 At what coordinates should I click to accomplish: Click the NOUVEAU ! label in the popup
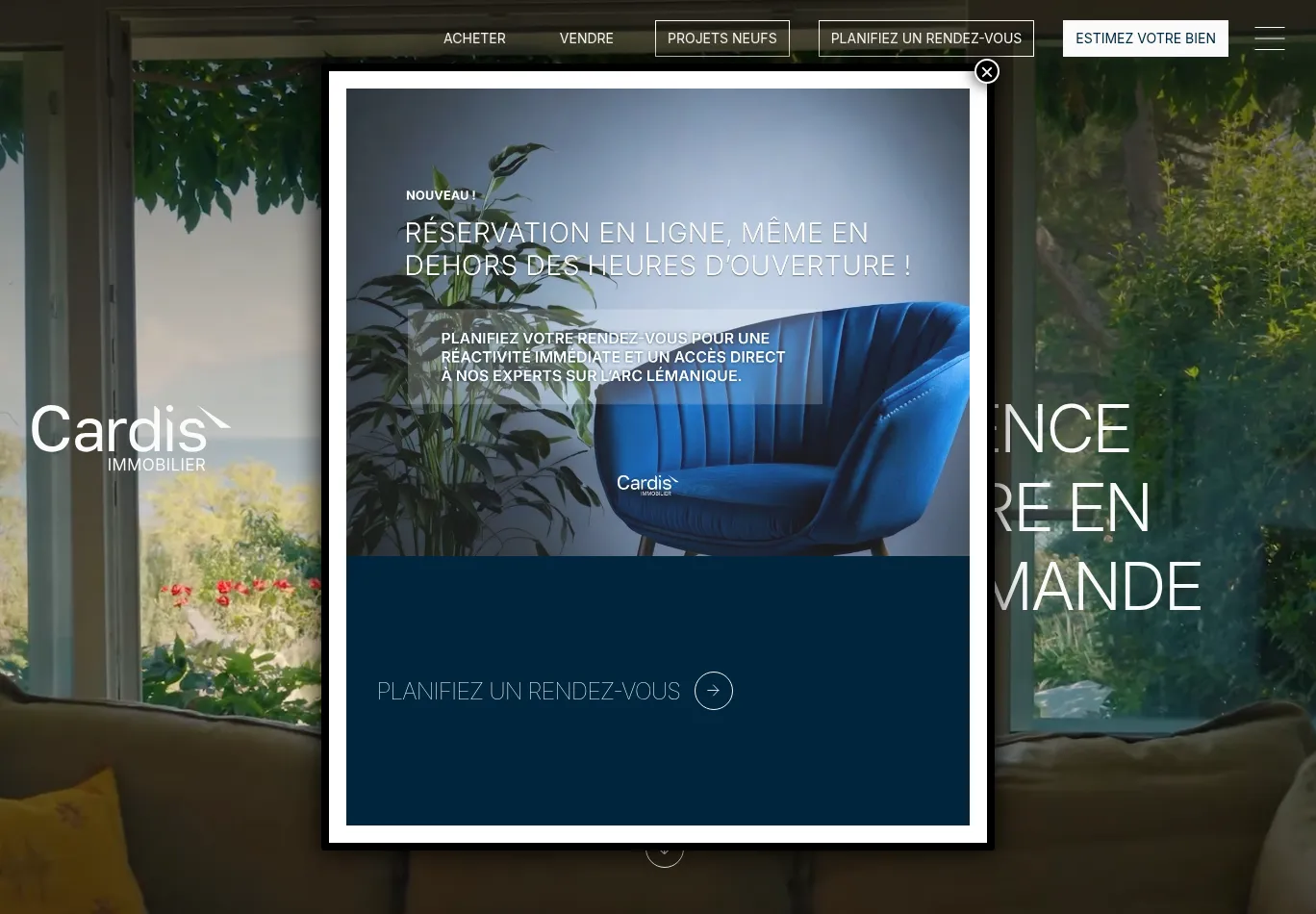(441, 195)
